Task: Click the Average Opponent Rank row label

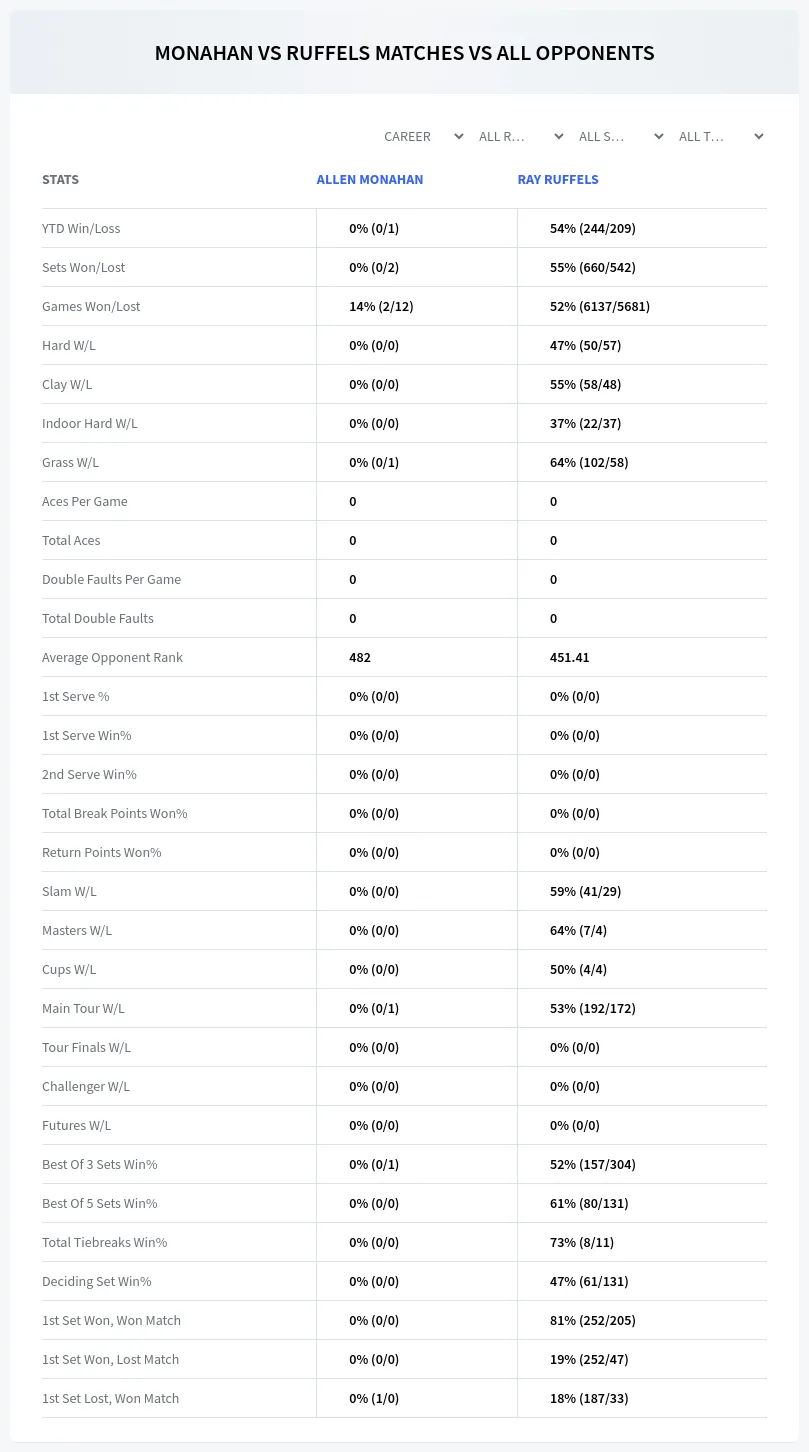Action: tap(112, 657)
